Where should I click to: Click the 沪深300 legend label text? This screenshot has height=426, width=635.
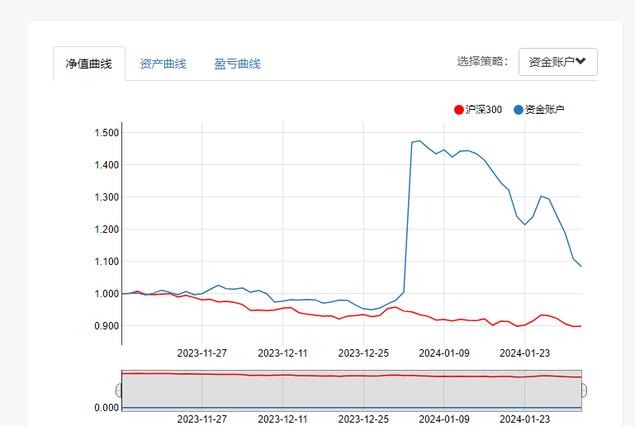(483, 109)
